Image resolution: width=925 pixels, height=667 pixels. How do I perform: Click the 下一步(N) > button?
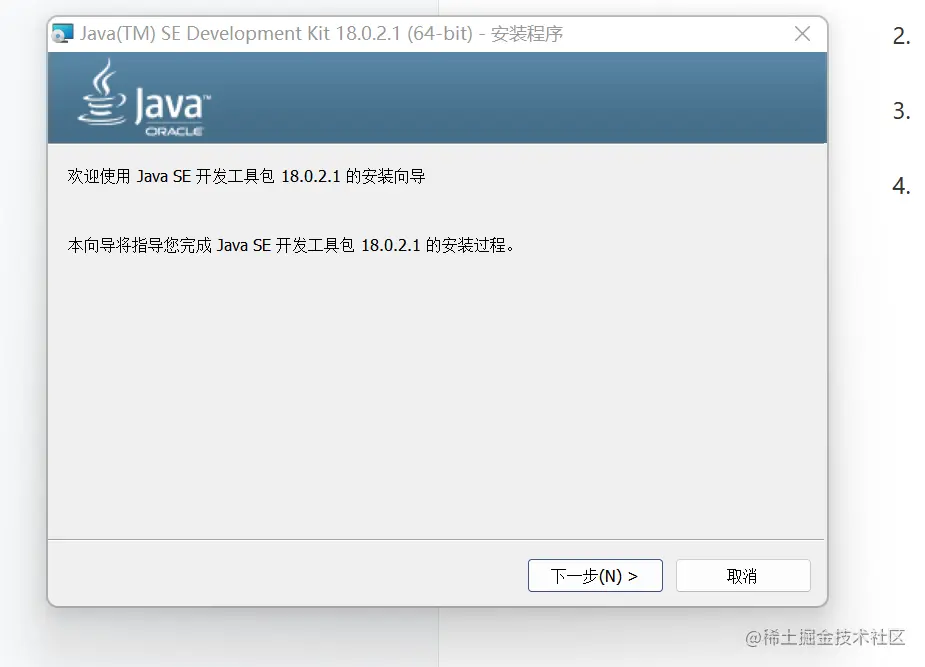(595, 576)
